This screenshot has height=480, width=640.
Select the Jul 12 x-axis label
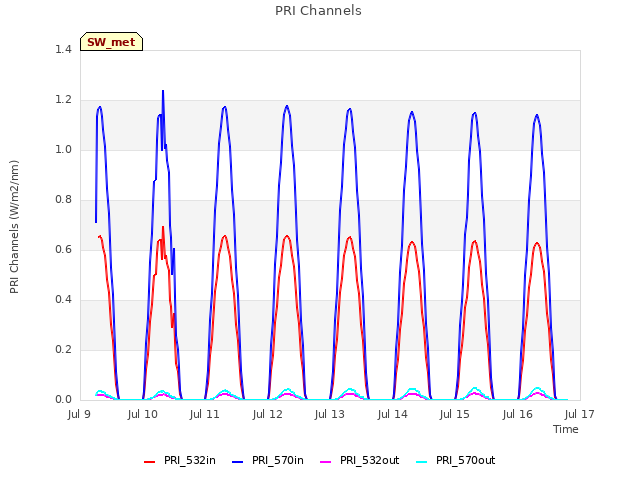coord(267,414)
